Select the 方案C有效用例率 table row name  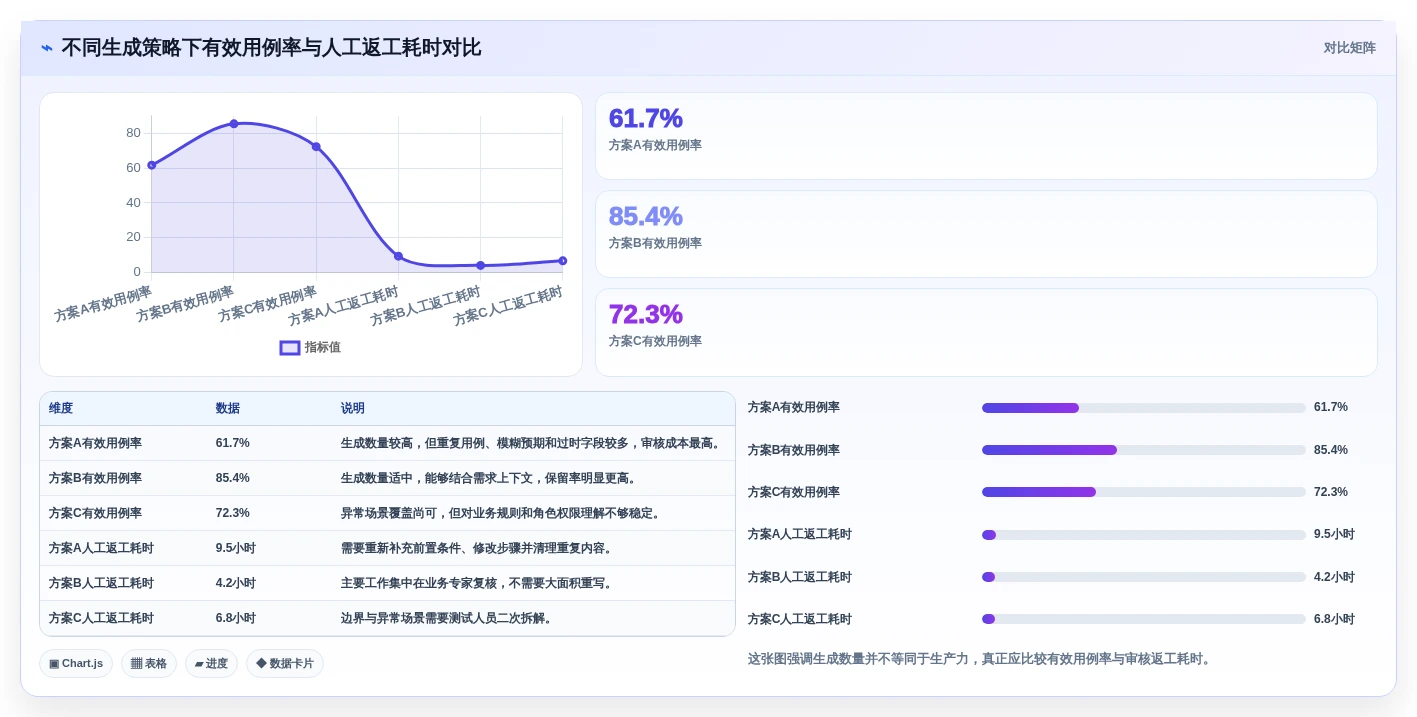tap(95, 513)
